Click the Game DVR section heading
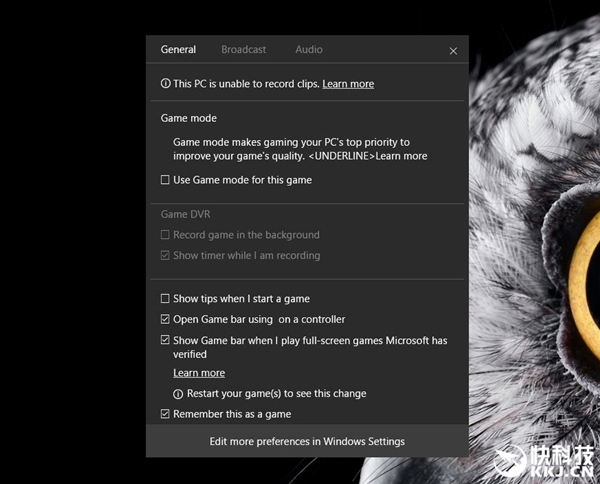This screenshot has width=600, height=484. (186, 215)
